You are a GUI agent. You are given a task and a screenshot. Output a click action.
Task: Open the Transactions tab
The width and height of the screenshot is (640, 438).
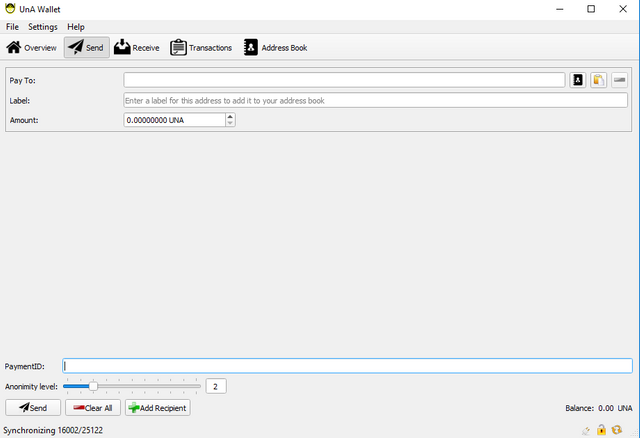[201, 48]
